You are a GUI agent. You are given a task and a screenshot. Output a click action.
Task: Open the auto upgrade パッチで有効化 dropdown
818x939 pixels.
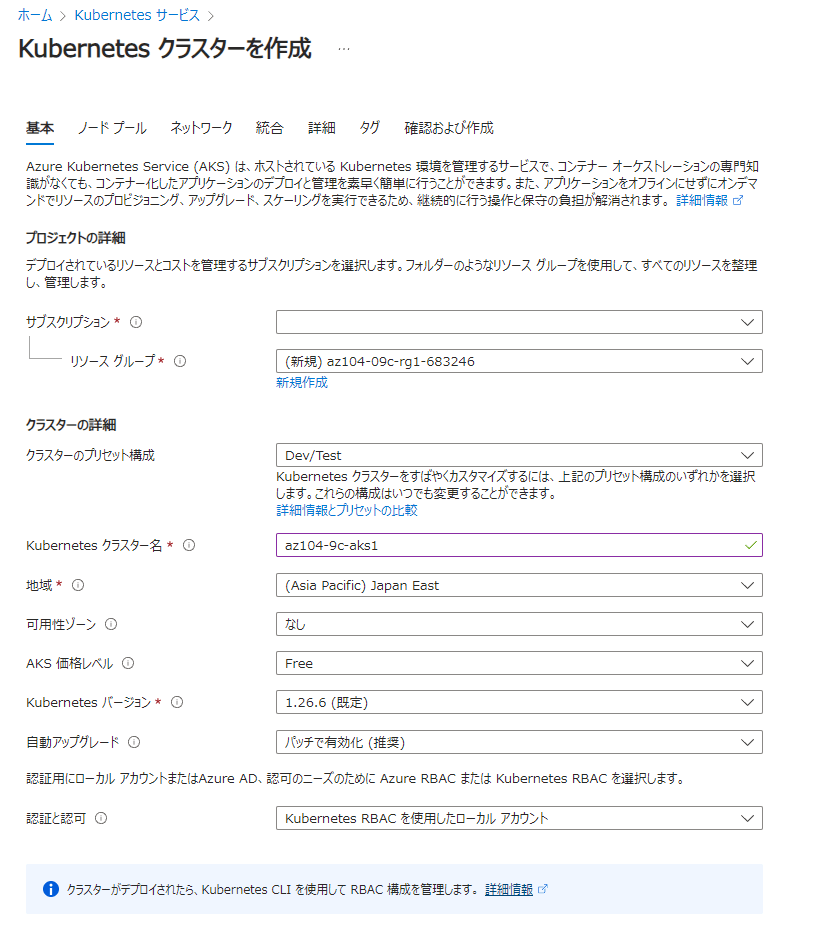coord(519,742)
